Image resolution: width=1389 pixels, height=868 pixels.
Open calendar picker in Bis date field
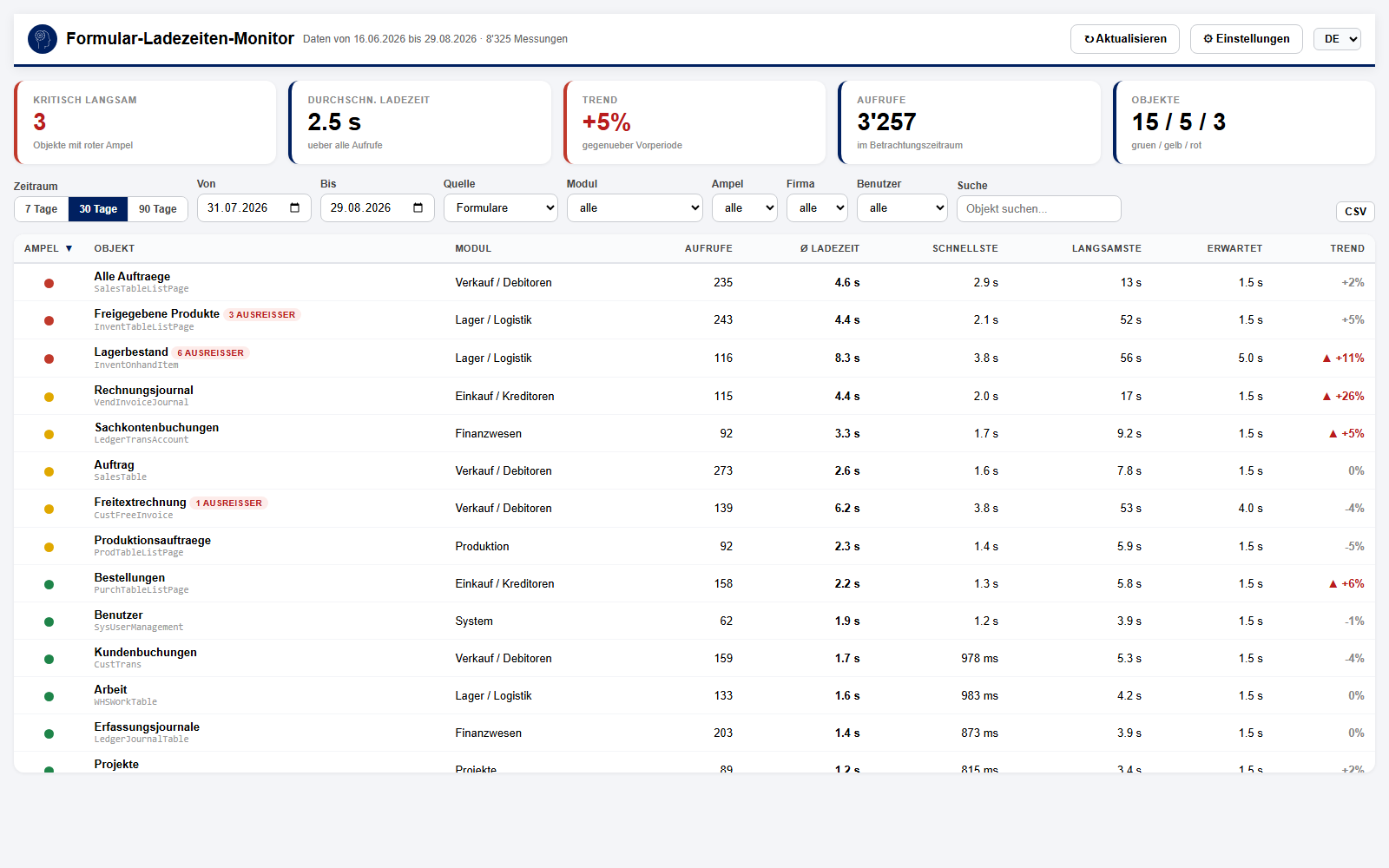coord(418,208)
